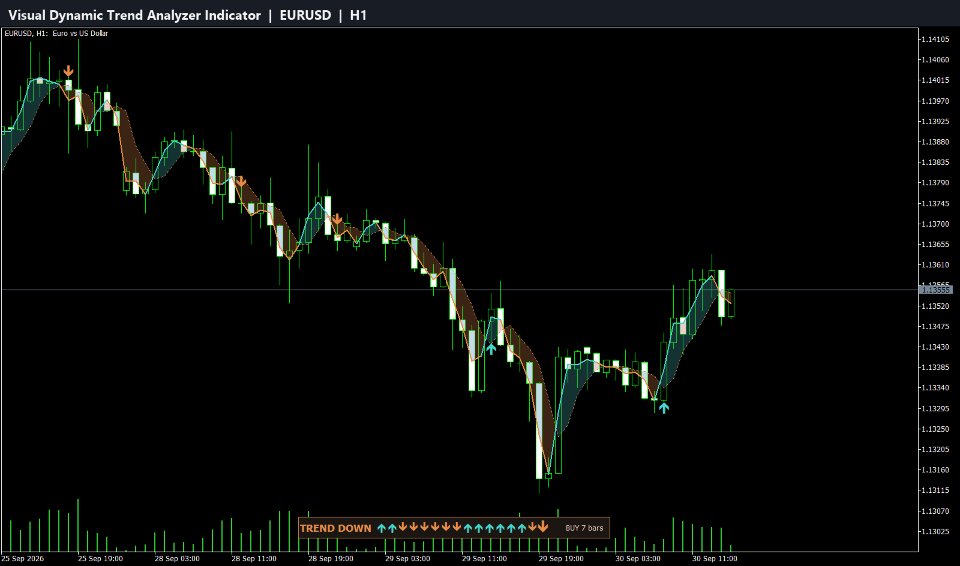Click the 1.13700 price scale label
Screen dimensions: 960x566
click(x=937, y=224)
